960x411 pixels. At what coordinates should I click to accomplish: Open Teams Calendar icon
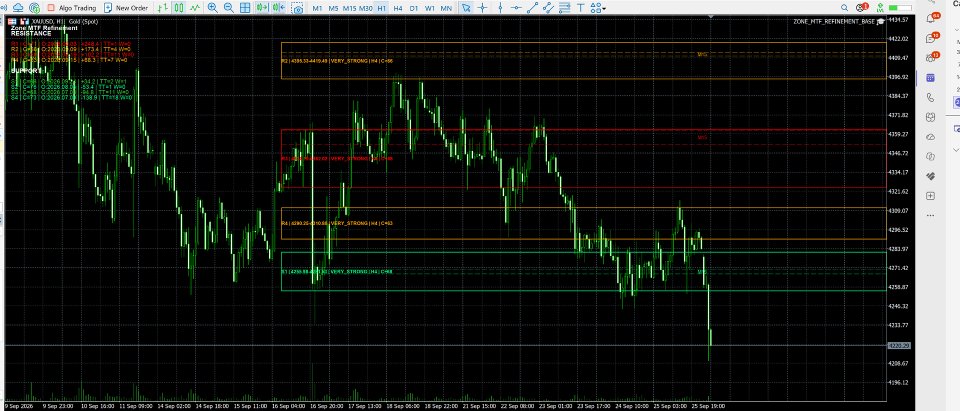coord(931,78)
